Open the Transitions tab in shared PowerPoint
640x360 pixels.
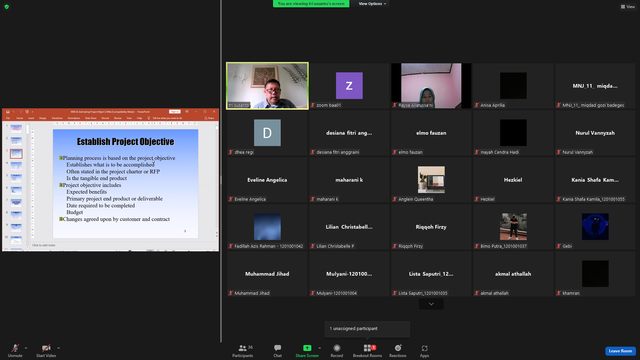[57, 118]
